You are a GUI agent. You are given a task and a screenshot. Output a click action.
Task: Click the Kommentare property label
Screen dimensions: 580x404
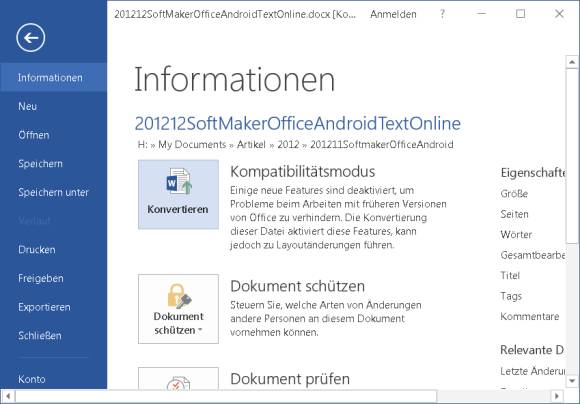click(x=530, y=316)
